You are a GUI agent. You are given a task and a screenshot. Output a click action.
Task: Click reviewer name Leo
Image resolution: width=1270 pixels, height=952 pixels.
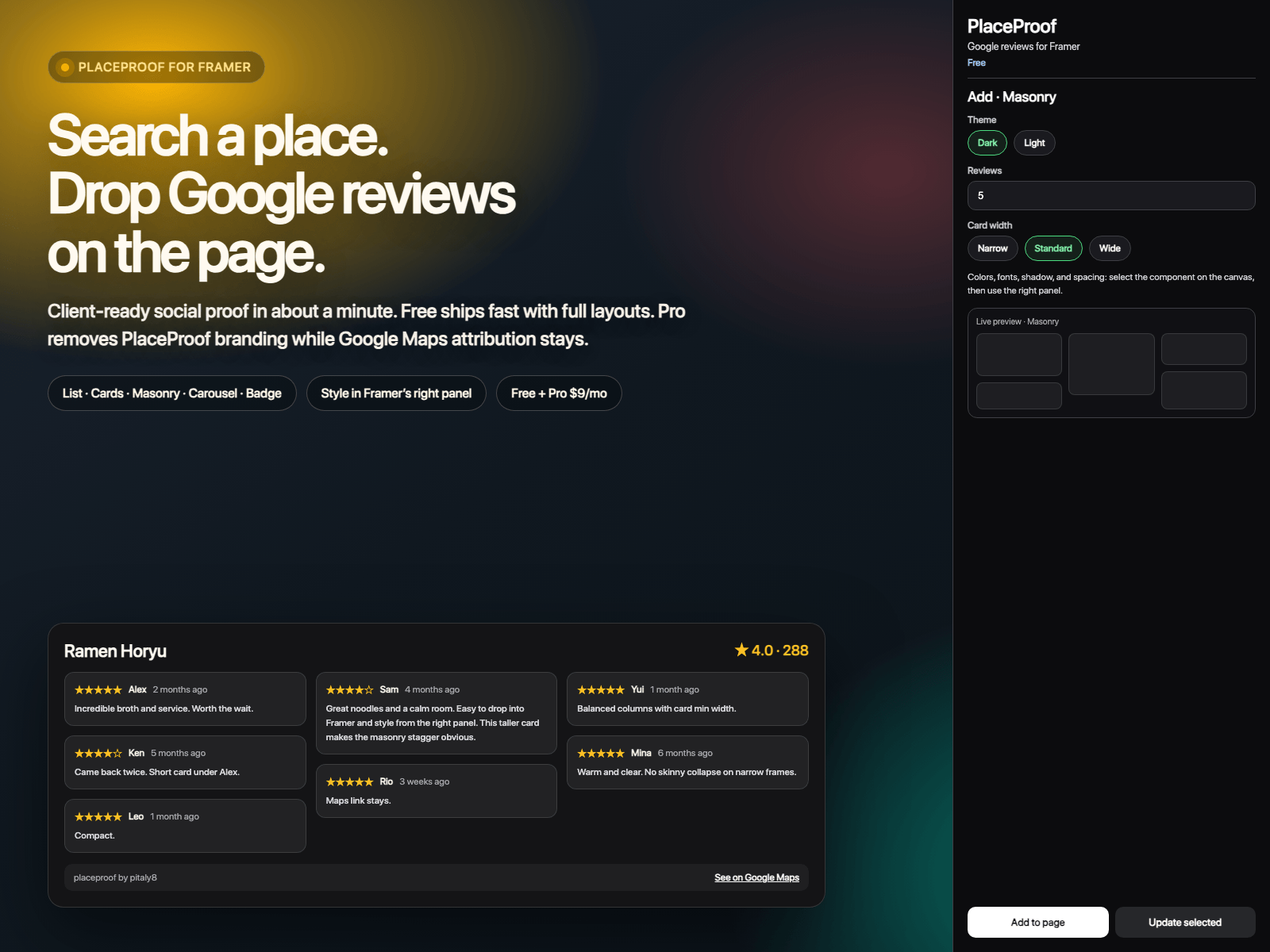(x=136, y=816)
